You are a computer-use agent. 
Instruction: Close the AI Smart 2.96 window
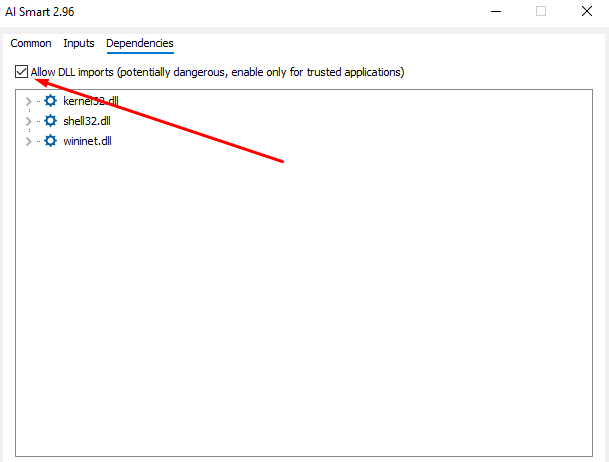pyautogui.click(x=587, y=11)
